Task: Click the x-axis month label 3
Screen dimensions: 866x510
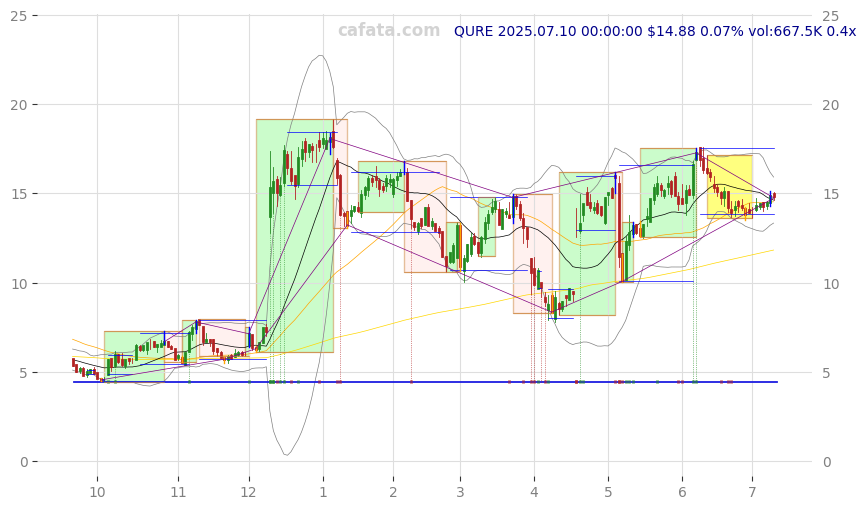Action: (x=460, y=492)
